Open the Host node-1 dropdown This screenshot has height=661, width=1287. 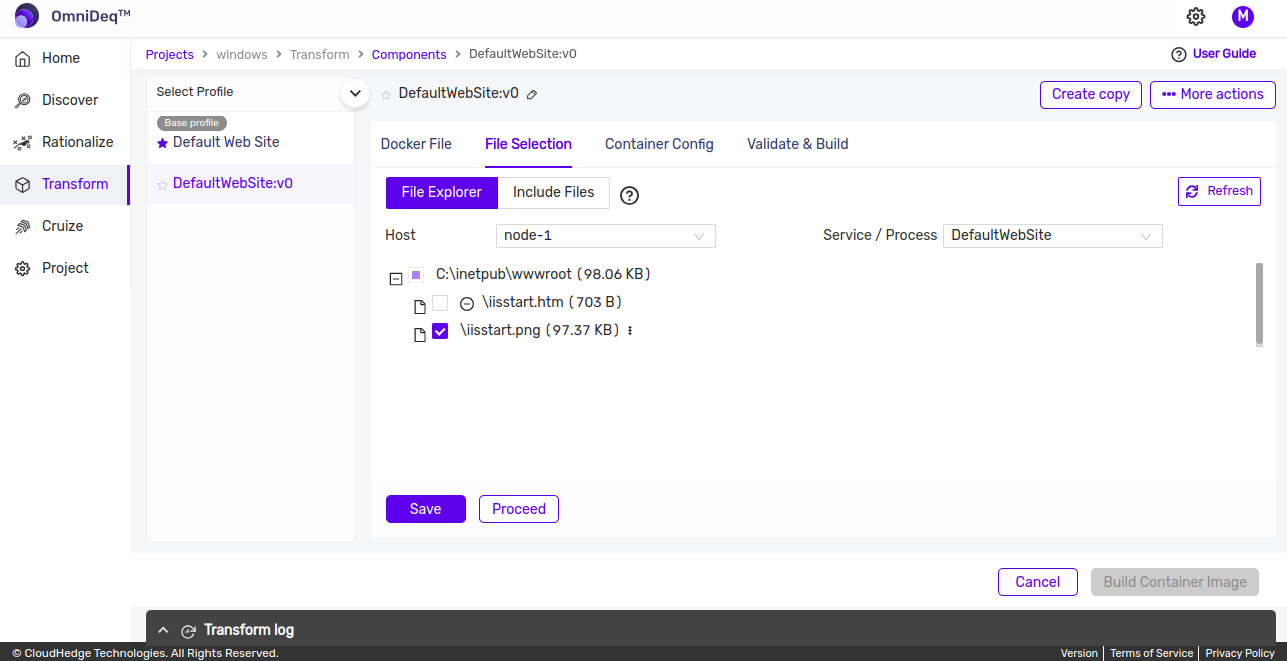(x=605, y=236)
